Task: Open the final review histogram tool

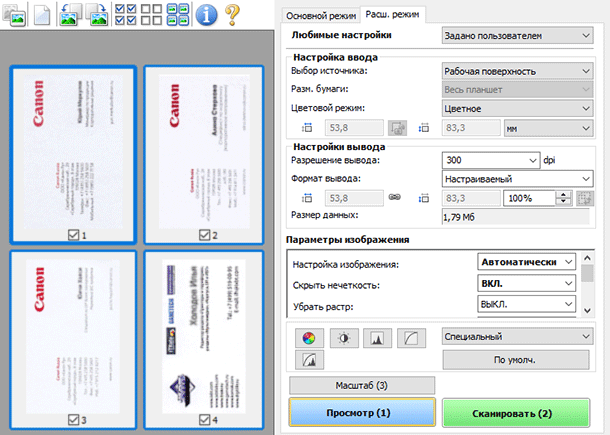Action: (309, 360)
